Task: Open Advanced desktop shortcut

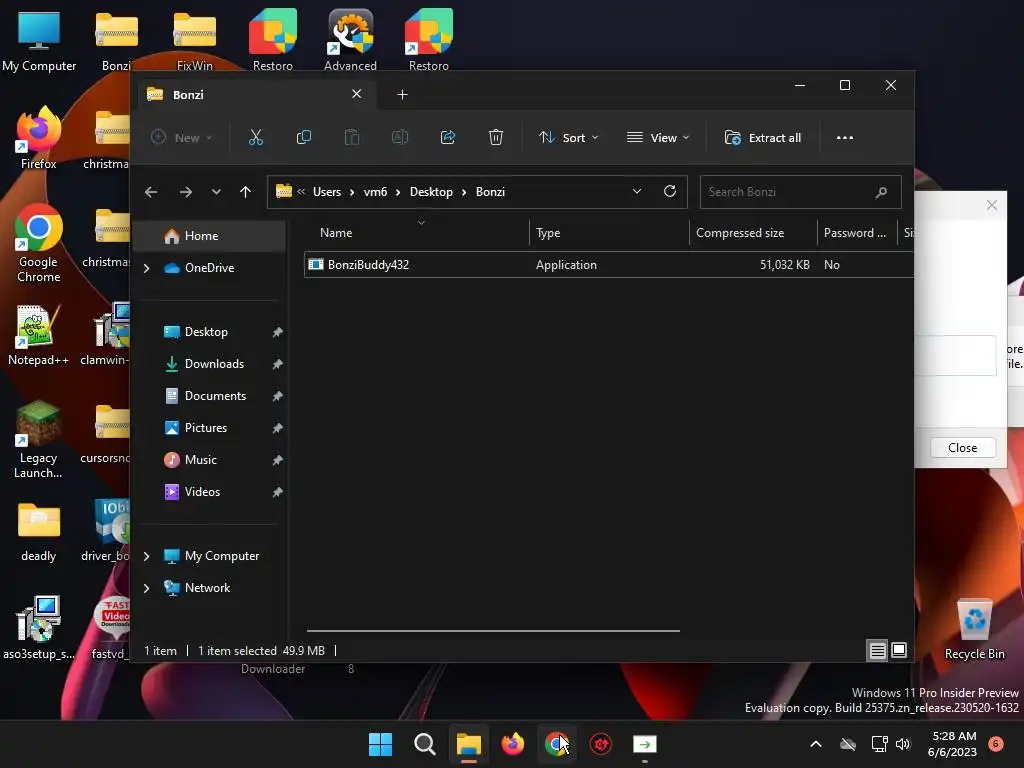Action: tap(350, 39)
